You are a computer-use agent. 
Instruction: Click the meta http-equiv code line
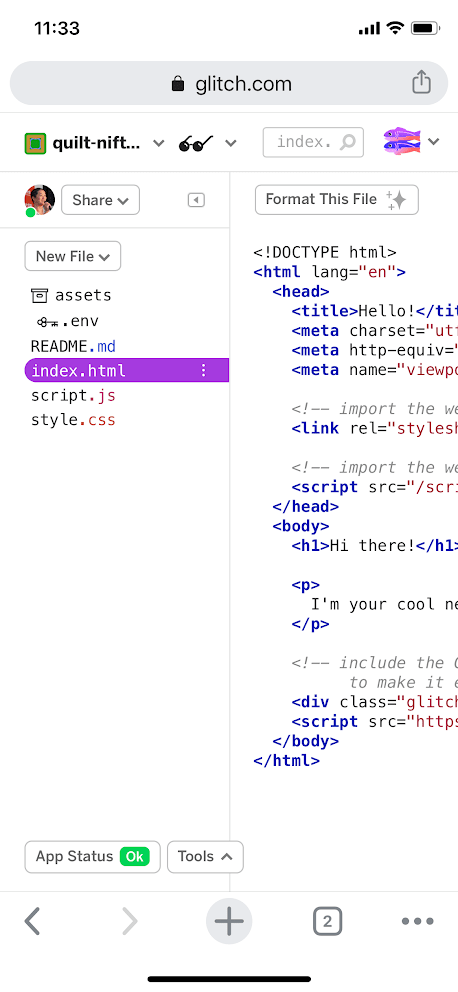coord(374,350)
